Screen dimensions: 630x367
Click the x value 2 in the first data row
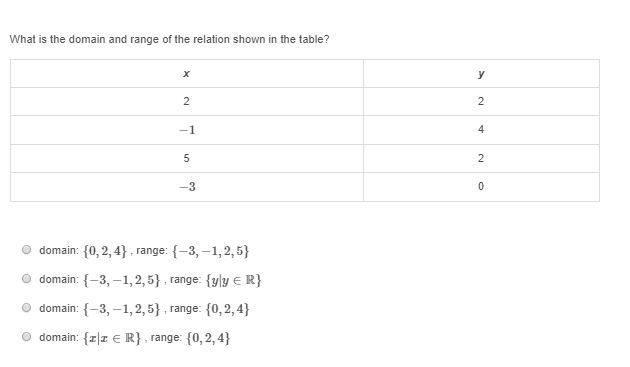coord(186,101)
